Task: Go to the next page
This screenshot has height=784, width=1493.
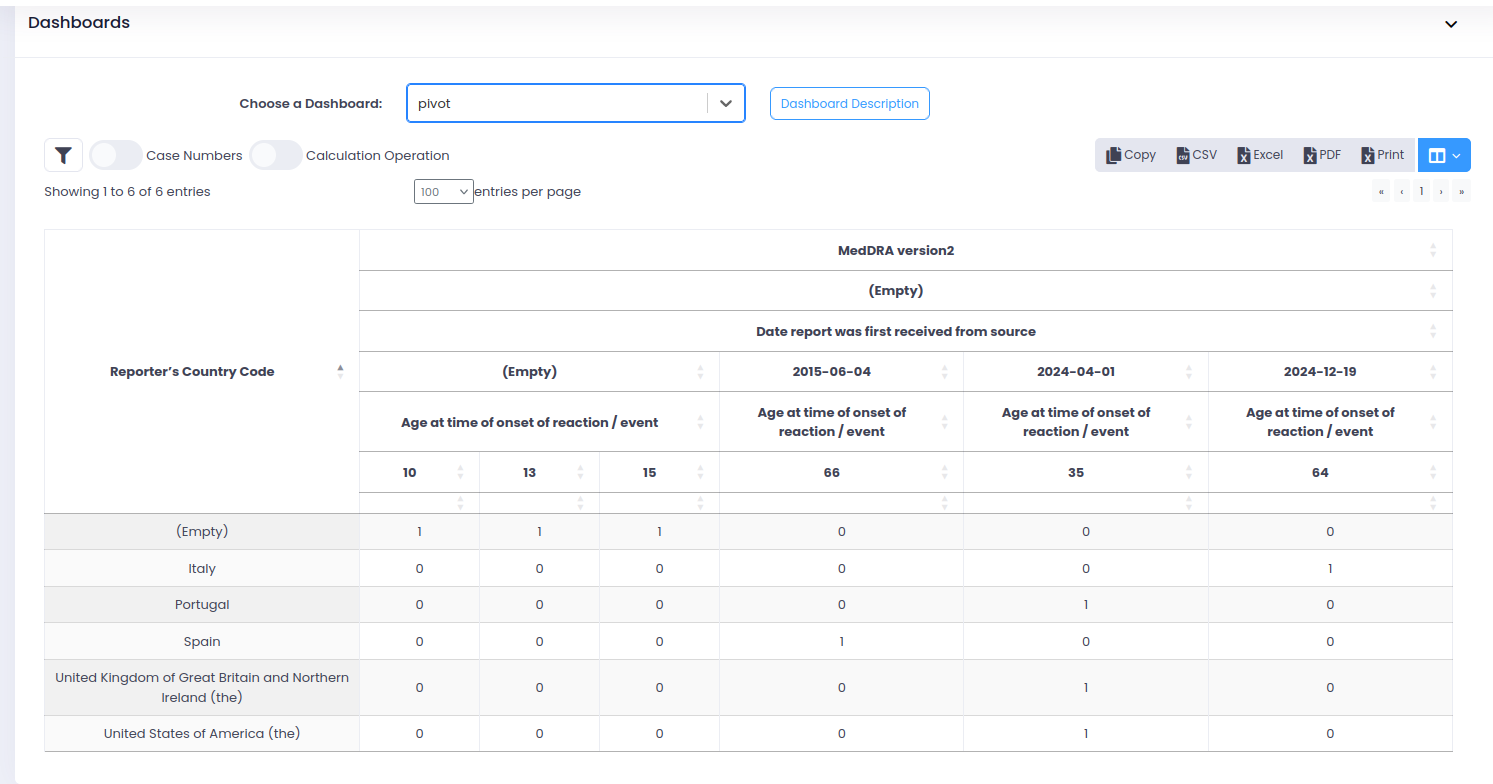Action: [1441, 191]
